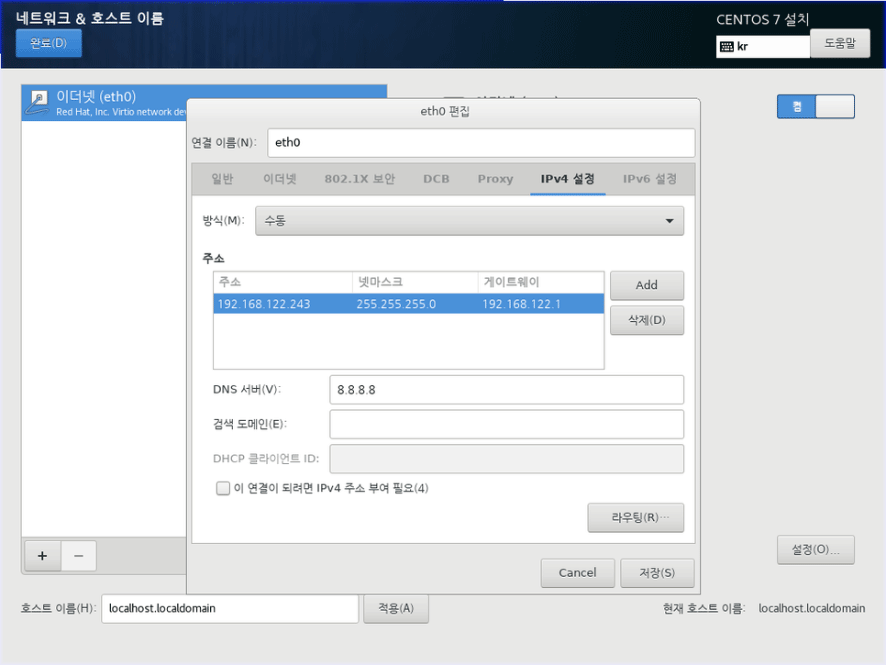
Task: Click the 주소 column header
Action: tap(283, 282)
